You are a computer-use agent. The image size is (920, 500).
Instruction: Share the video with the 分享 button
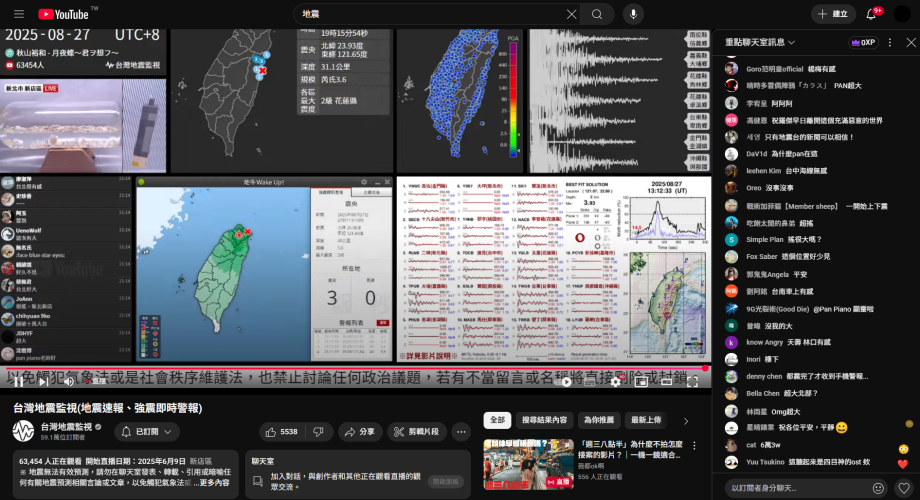tap(360, 432)
